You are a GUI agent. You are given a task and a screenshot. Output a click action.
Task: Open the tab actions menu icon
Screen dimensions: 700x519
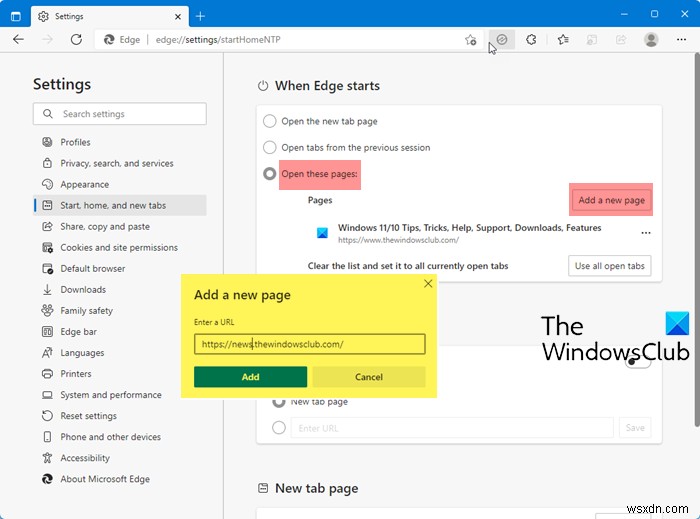pyautogui.click(x=16, y=17)
